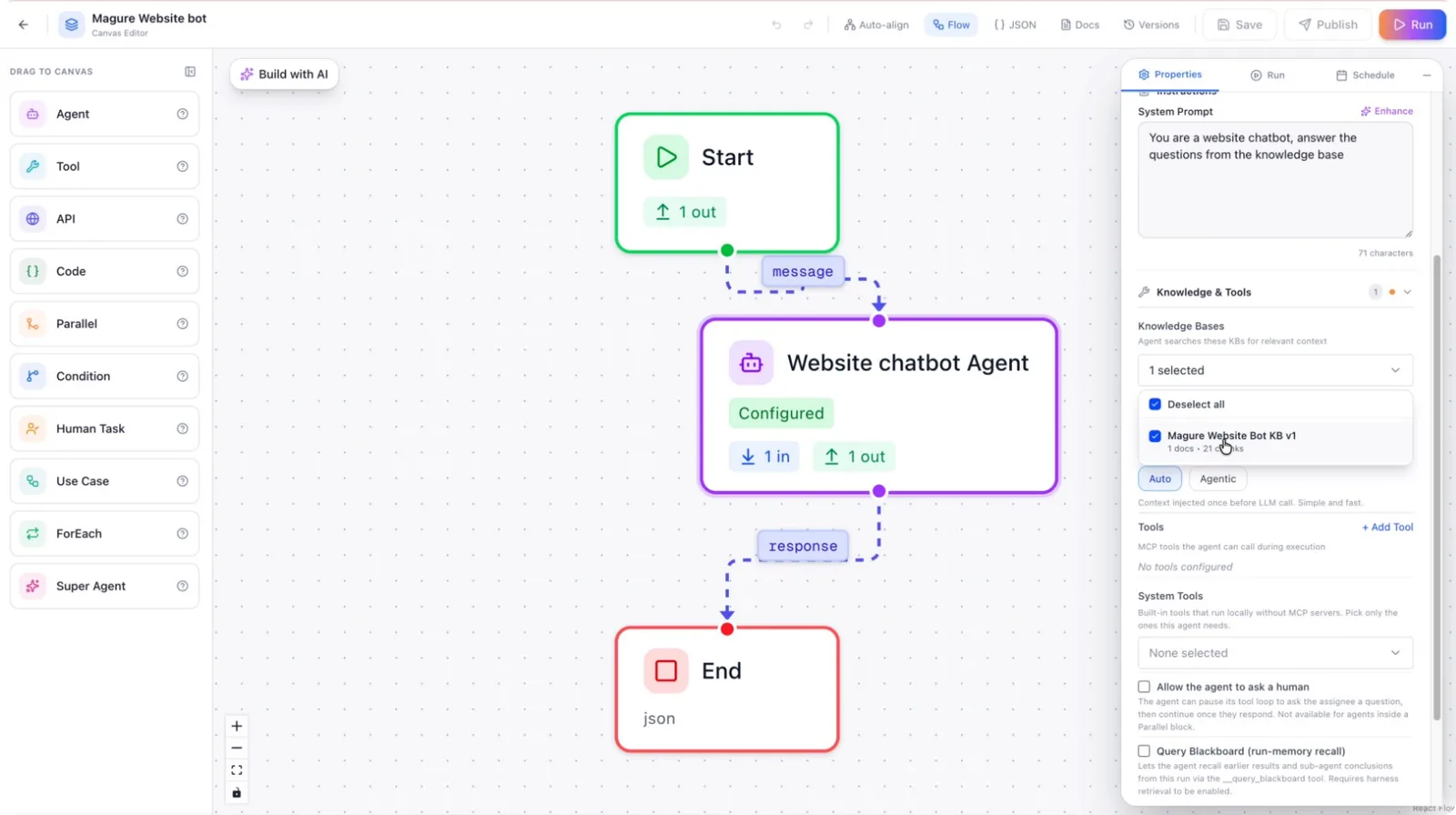The image size is (1456, 815).
Task: Click the Website chatbot Agent robot icon
Action: 751,363
